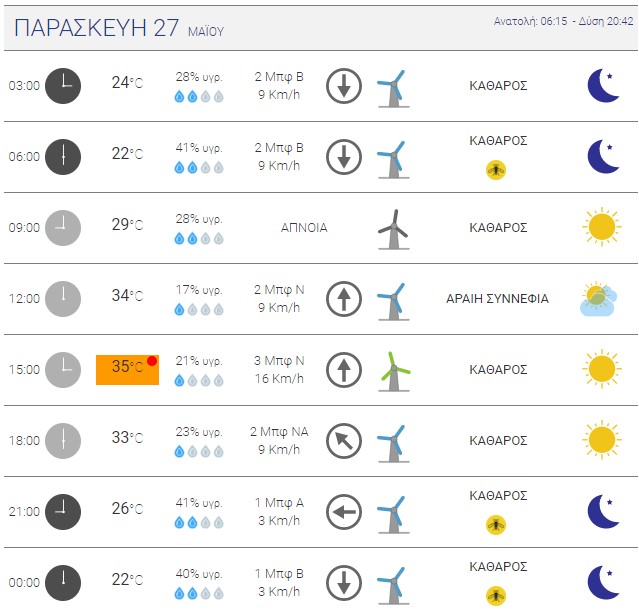The image size is (639, 612).
Task: Click the moon icon at 00:00
Action: click(x=604, y=583)
